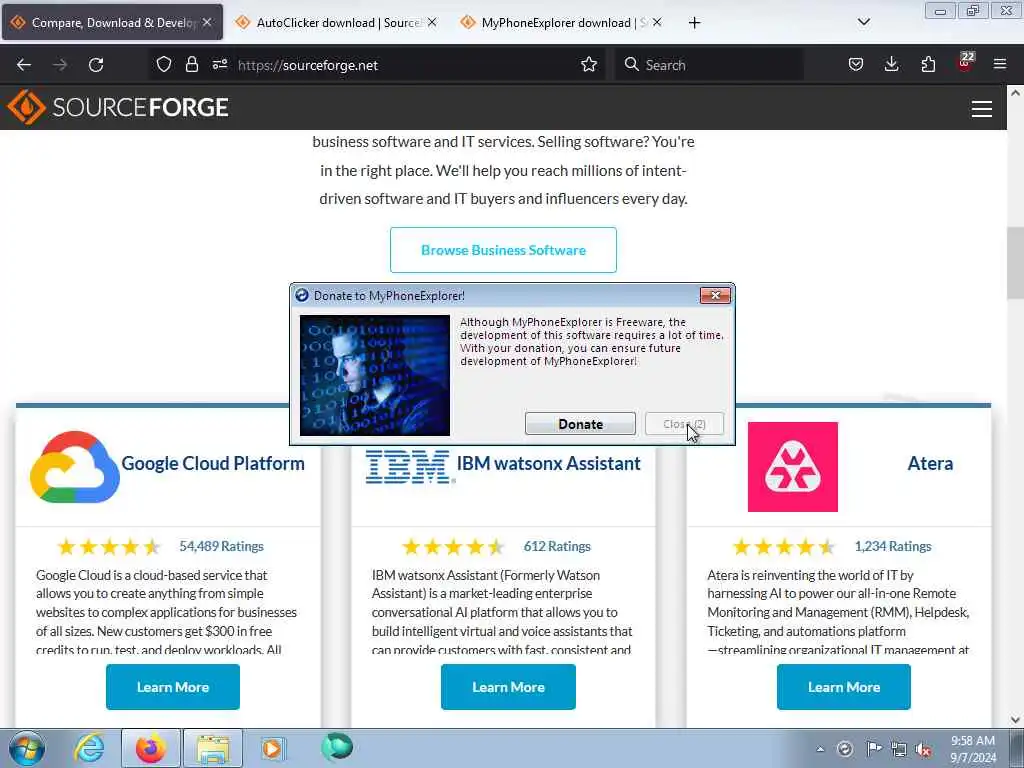Open the IBM watsonx Assistant title link

549,463
